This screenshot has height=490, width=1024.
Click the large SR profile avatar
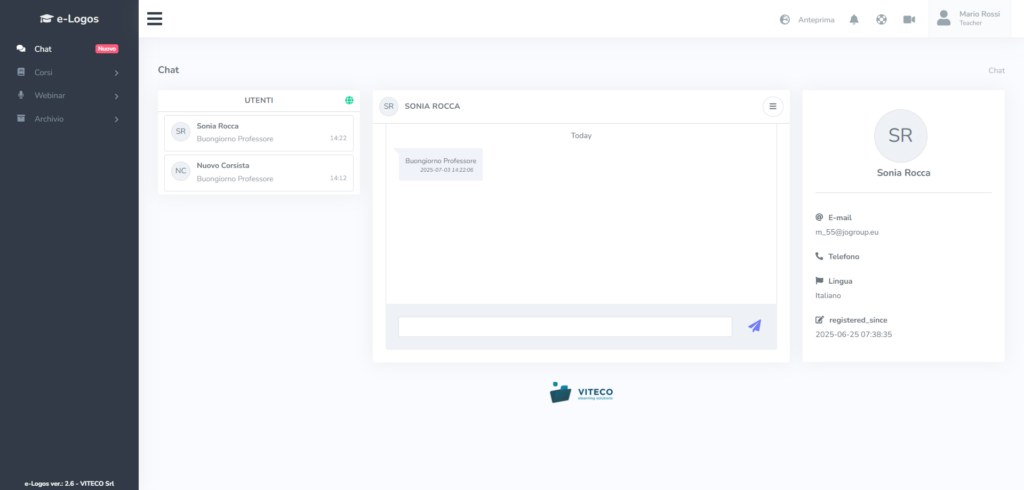pyautogui.click(x=900, y=136)
